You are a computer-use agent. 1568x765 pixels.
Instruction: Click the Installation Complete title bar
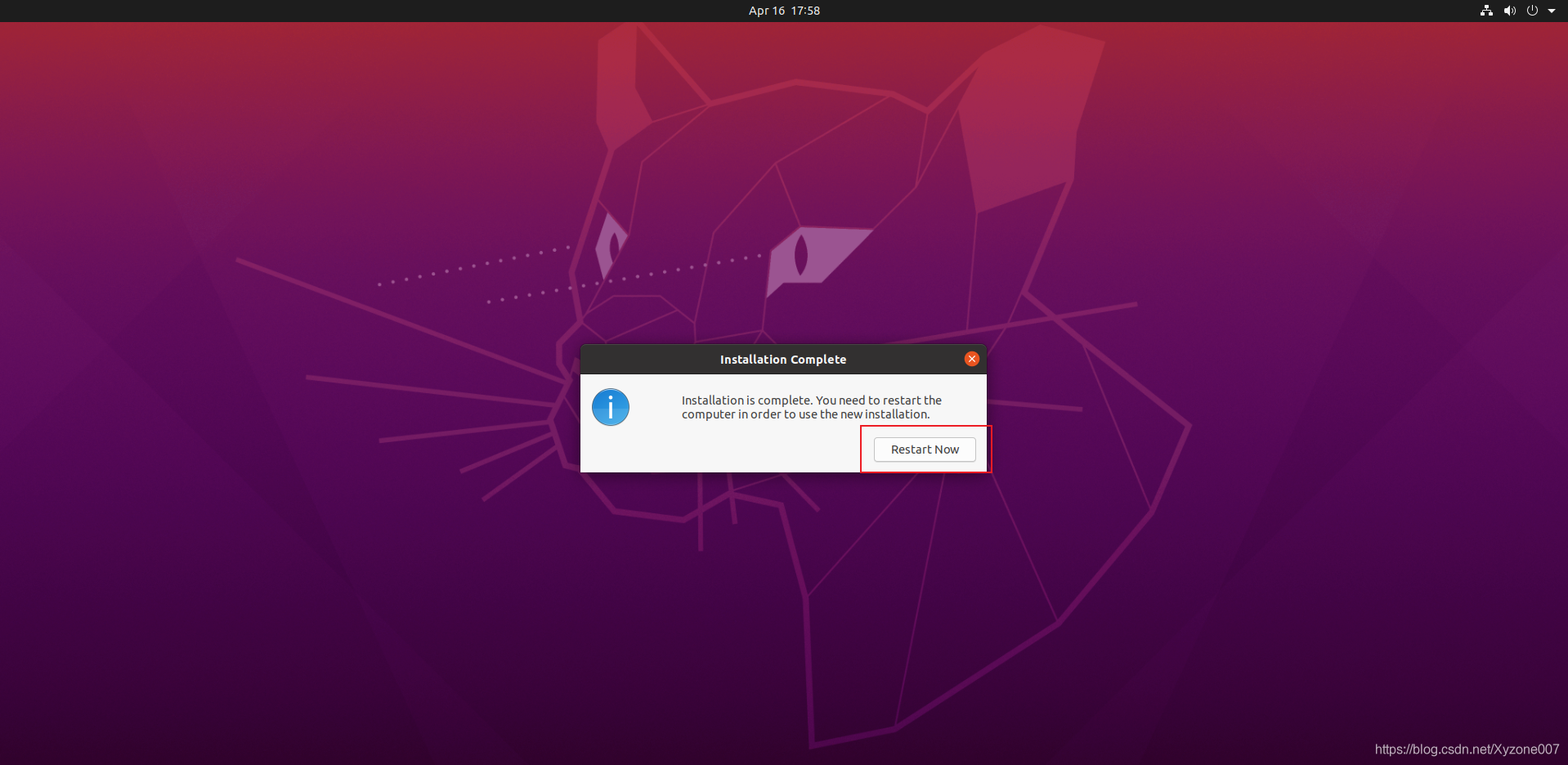tap(783, 360)
